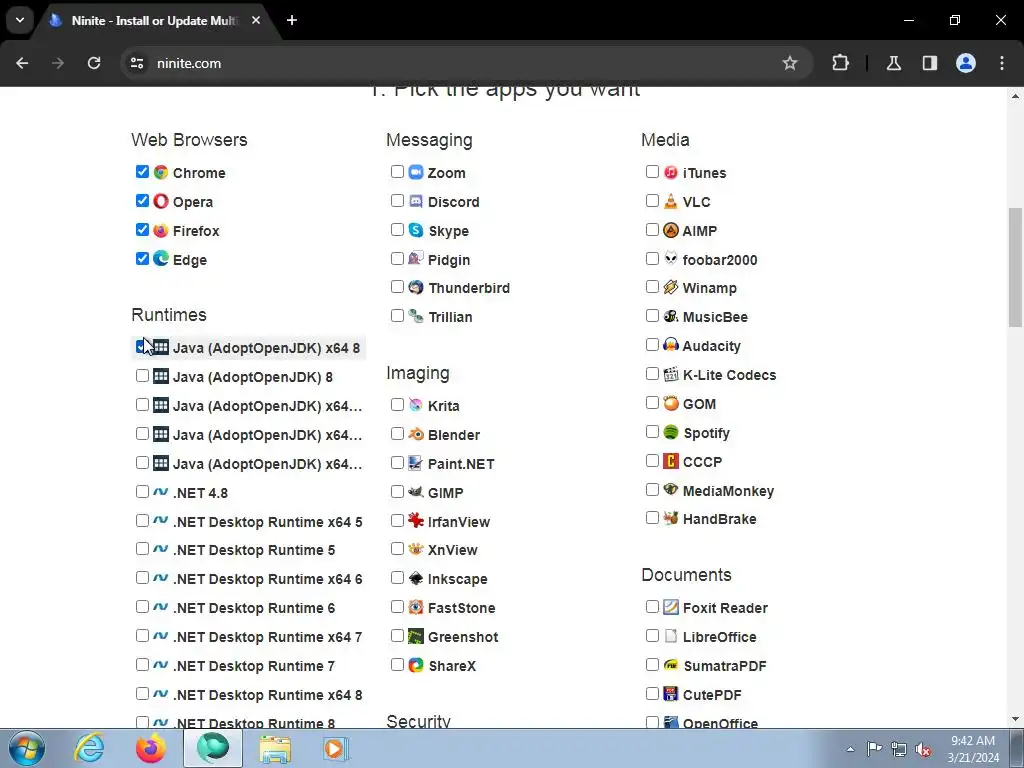Check the Winamp checkbox
Viewport: 1024px width, 768px height.
tap(652, 287)
